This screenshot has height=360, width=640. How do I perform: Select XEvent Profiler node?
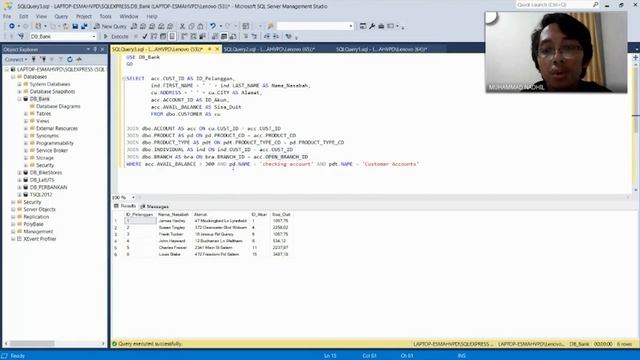[x=40, y=239]
